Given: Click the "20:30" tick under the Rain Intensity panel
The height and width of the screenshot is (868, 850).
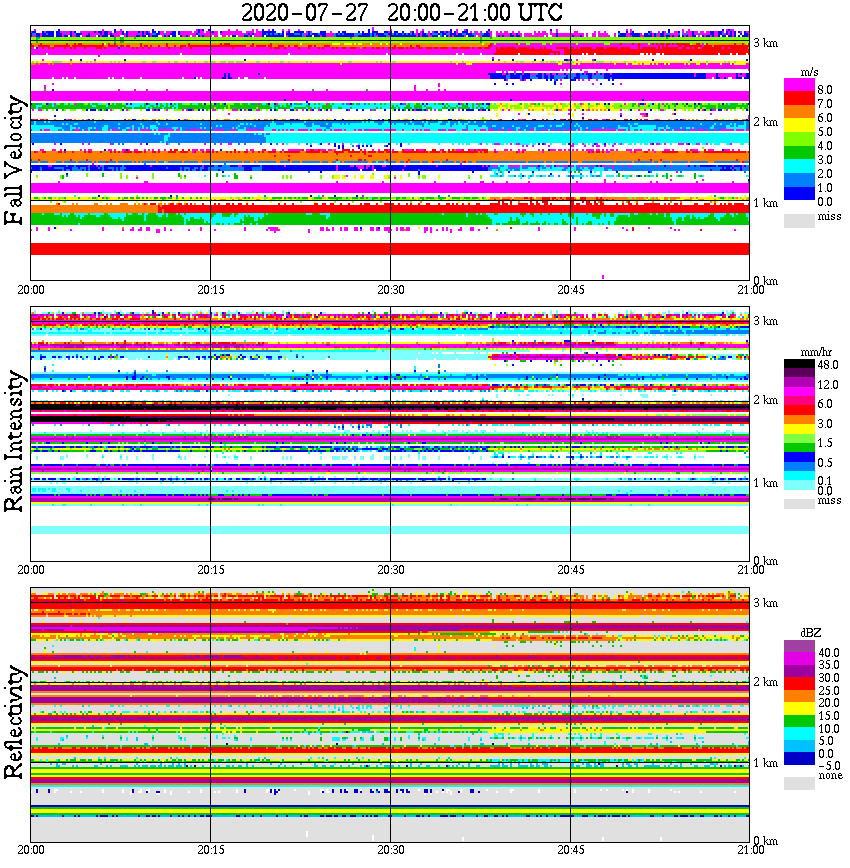Looking at the screenshot, I should [391, 570].
